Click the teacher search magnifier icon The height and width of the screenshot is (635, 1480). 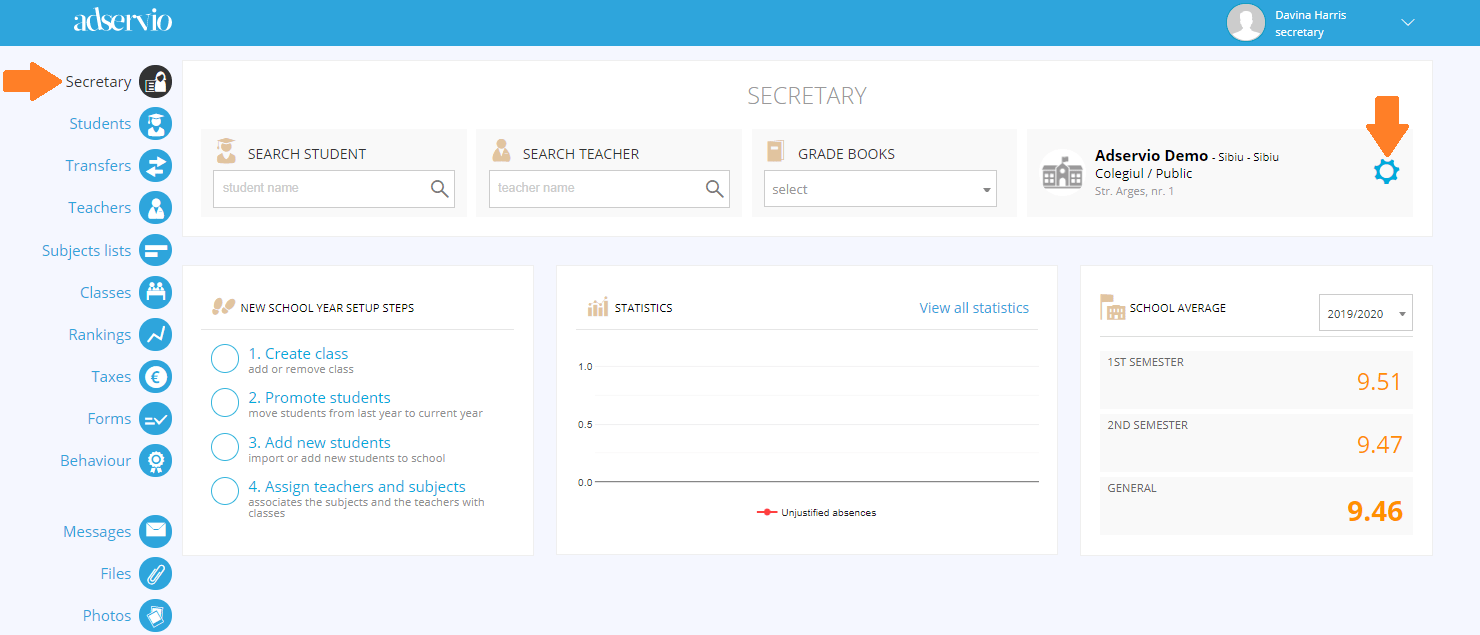714,188
